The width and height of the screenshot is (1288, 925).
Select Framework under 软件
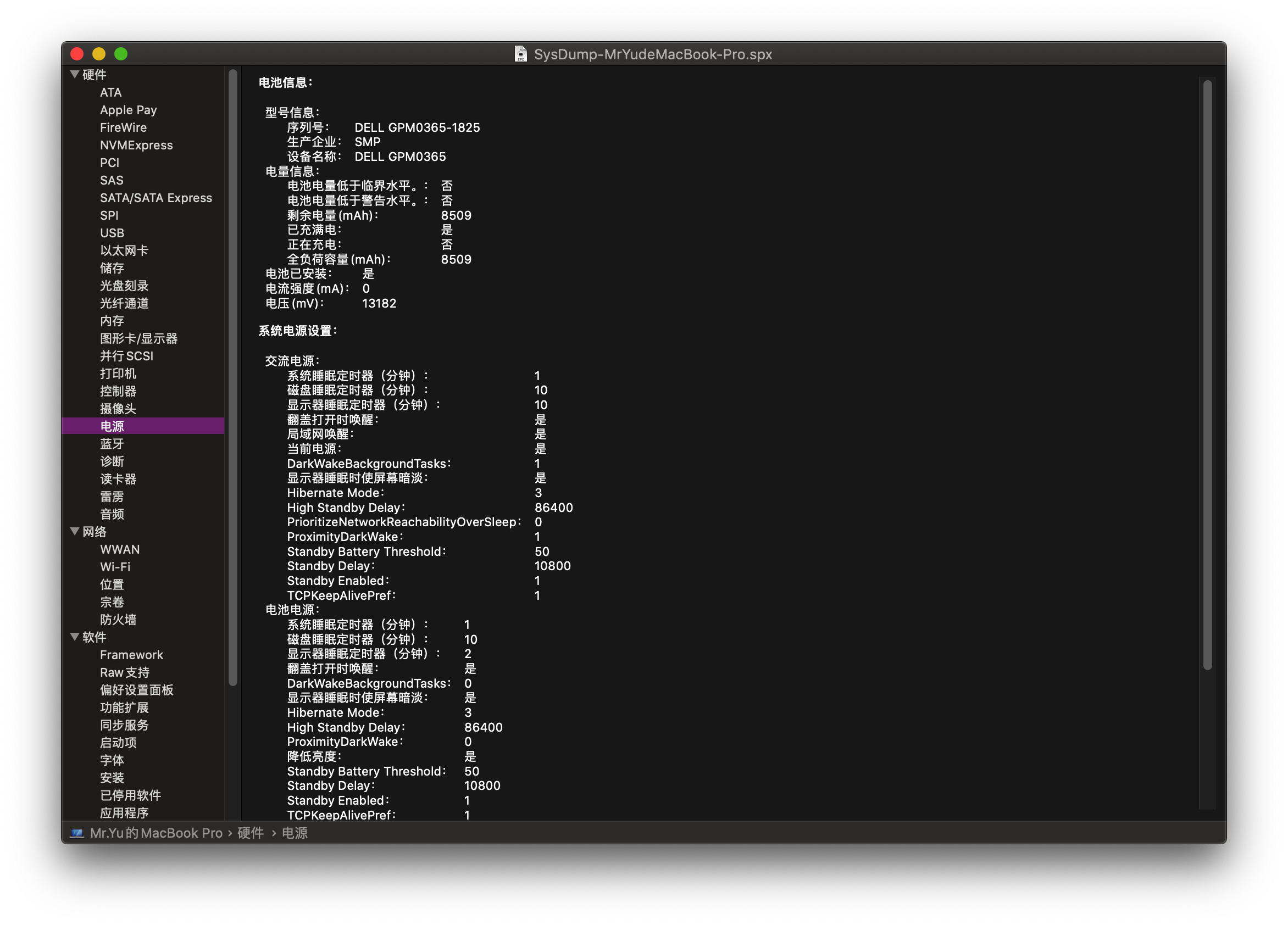click(x=131, y=655)
